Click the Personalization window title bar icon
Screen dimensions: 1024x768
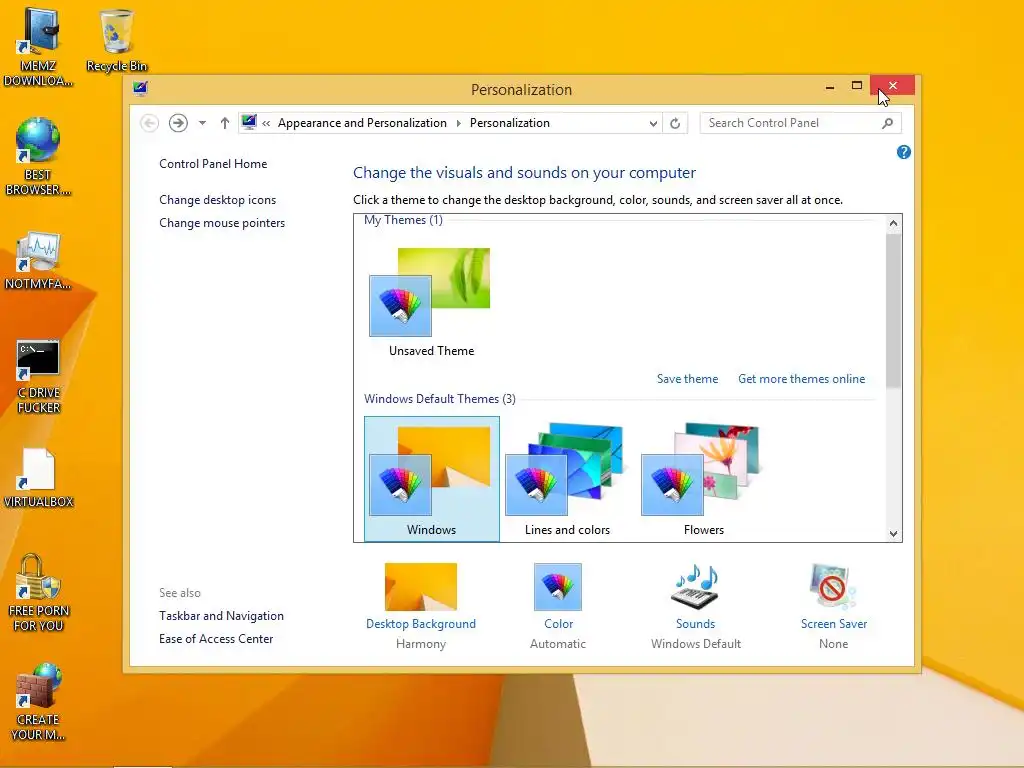click(140, 89)
